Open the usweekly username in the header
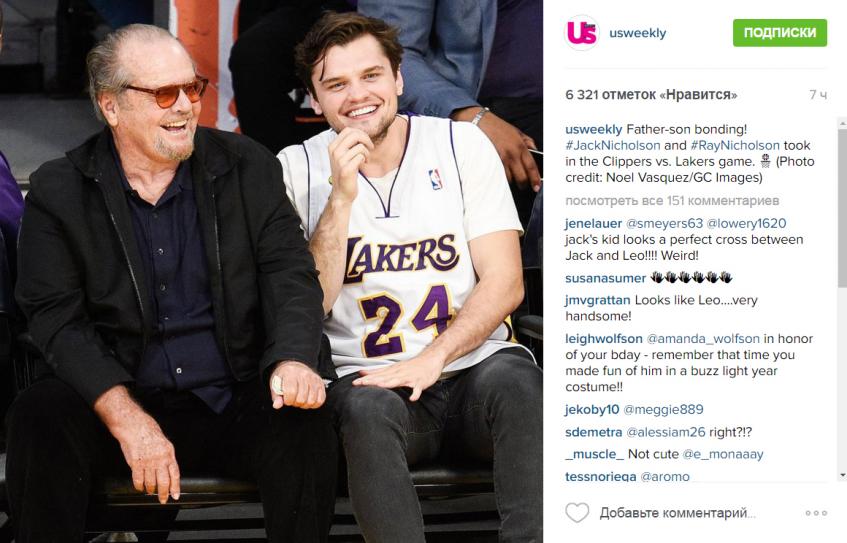 (637, 33)
